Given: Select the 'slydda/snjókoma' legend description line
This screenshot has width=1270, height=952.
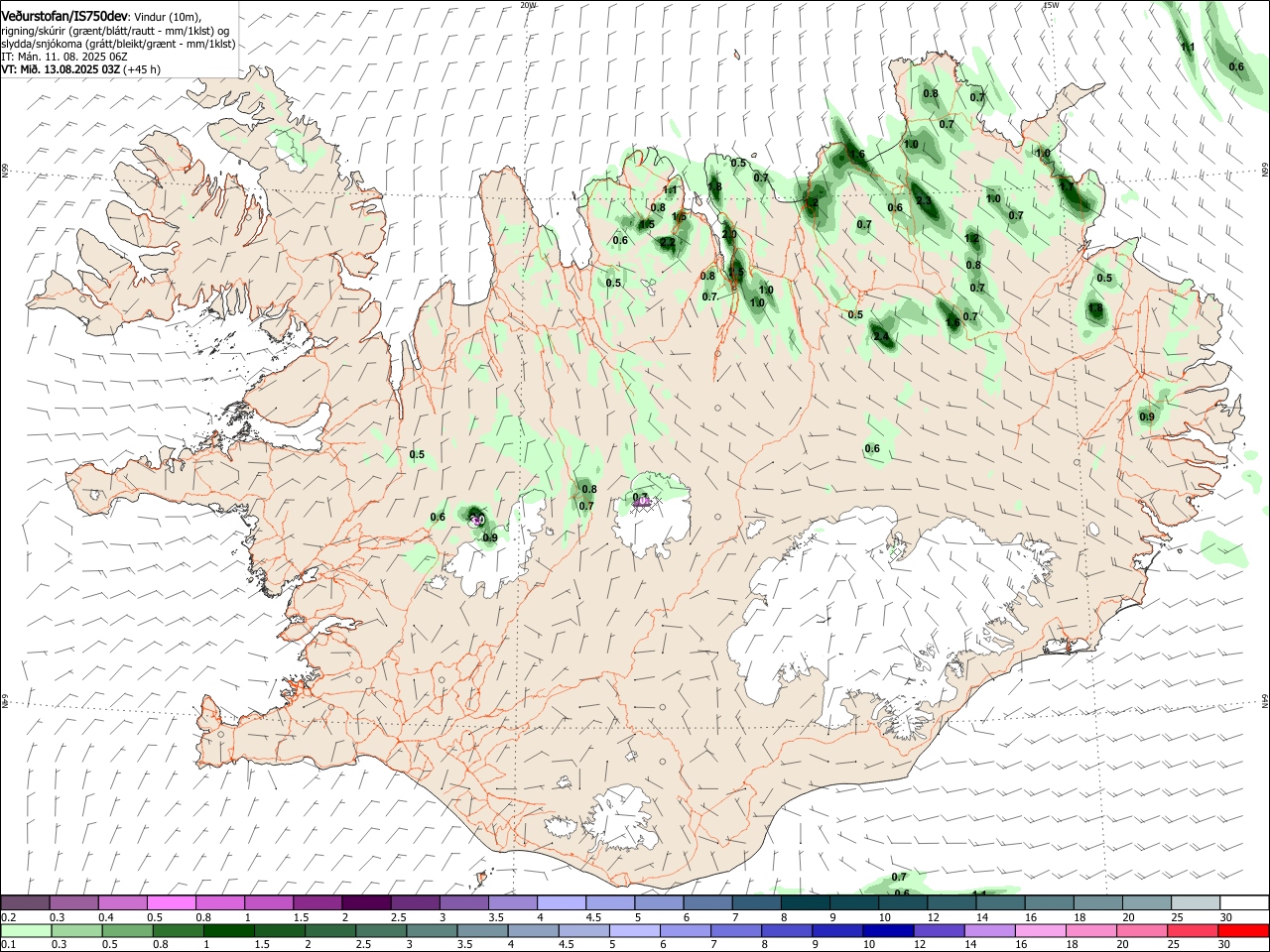Looking at the screenshot, I should [118, 44].
